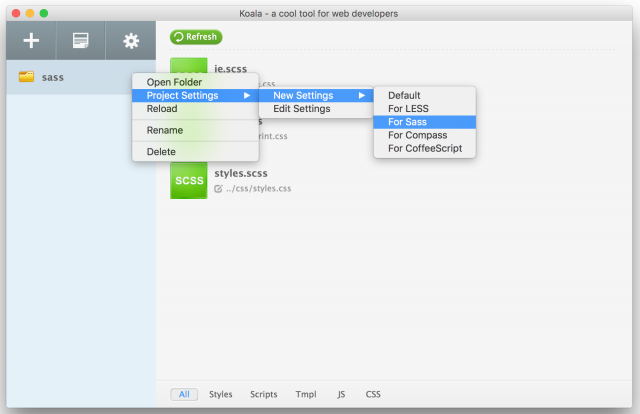Choose Rename from the context menu
The image size is (640, 414).
click(165, 130)
